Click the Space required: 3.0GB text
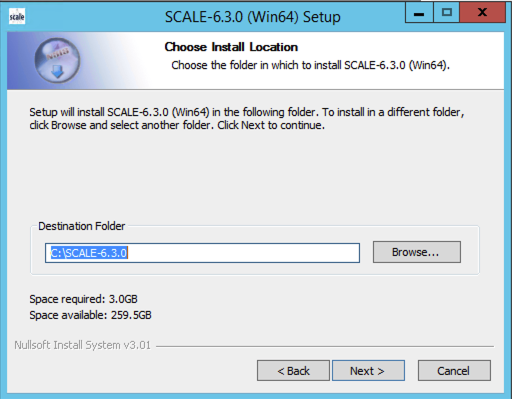The image size is (512, 399). [x=83, y=299]
